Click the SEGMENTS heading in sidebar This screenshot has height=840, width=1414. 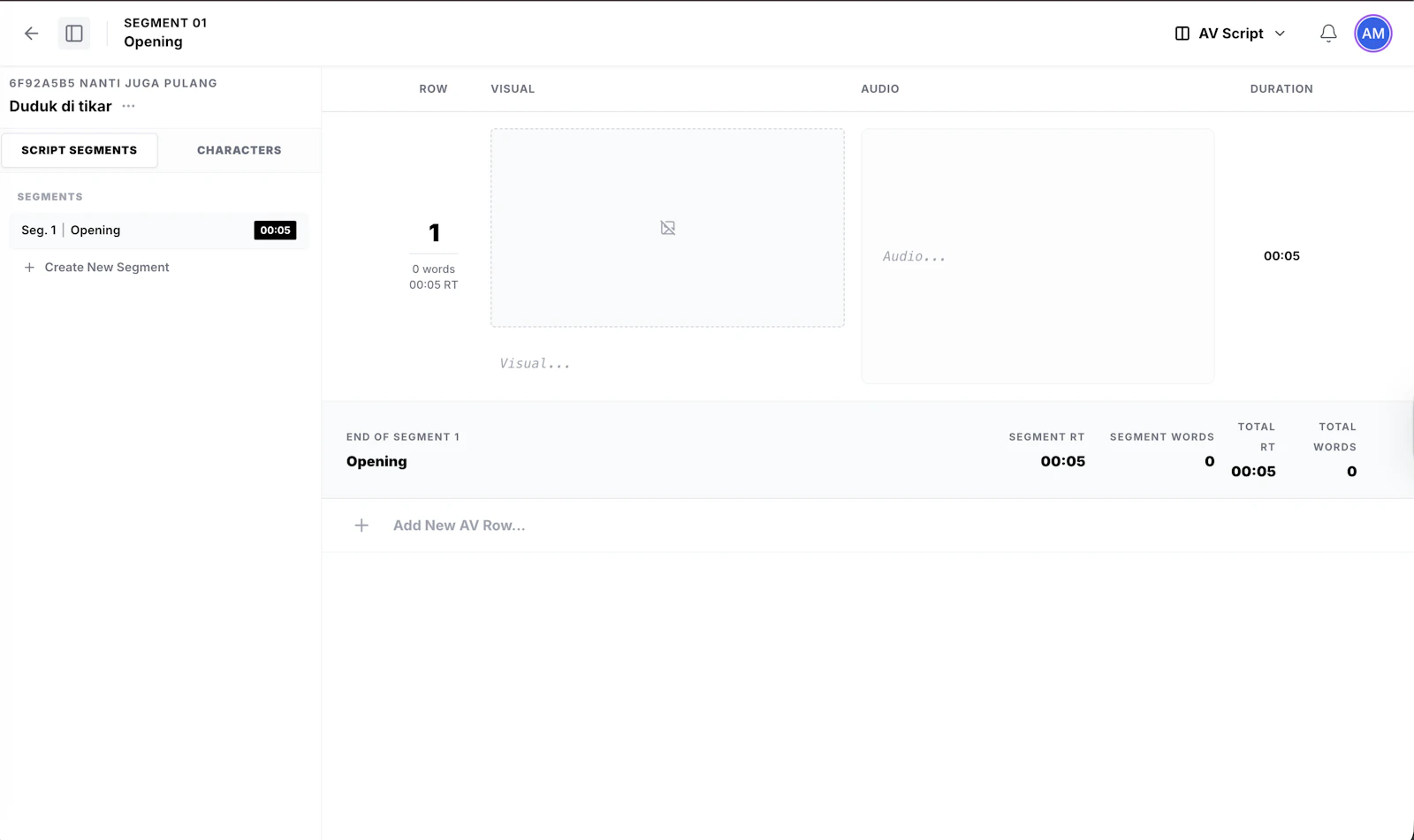(x=50, y=197)
